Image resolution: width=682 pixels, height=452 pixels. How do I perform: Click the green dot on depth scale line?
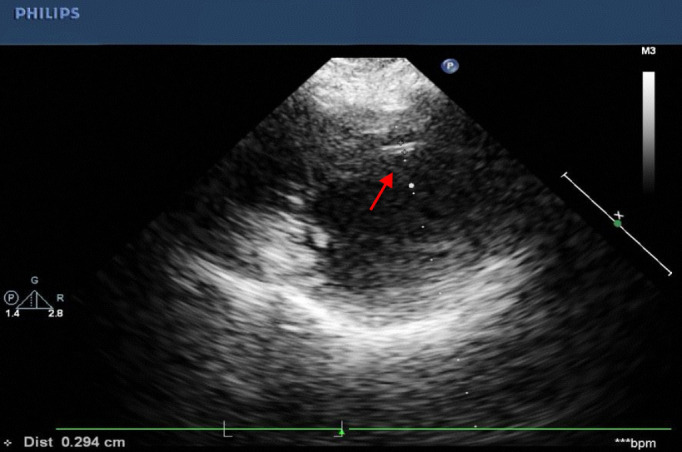click(x=618, y=224)
